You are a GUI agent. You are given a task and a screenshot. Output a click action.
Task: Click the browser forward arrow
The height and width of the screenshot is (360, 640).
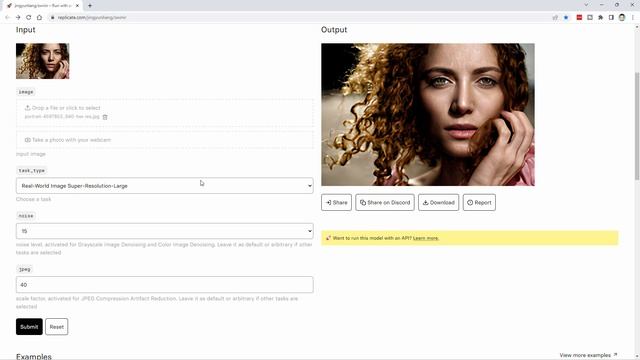pos(18,18)
